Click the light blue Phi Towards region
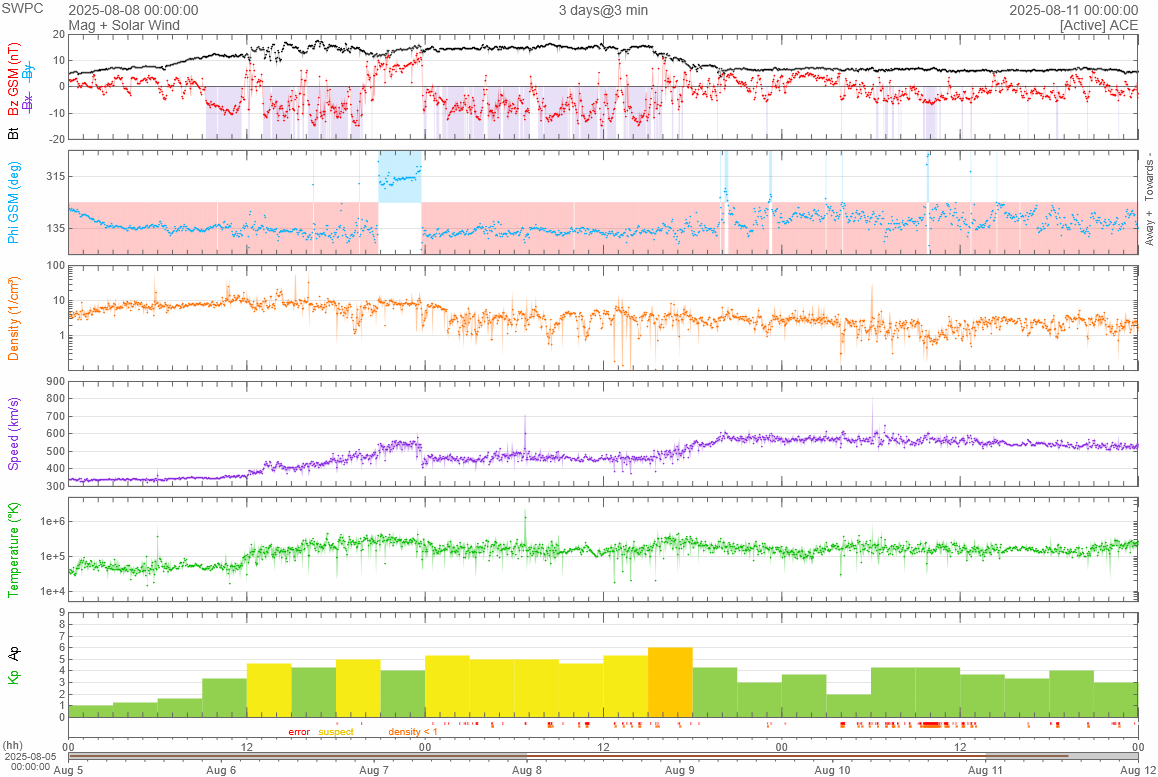The image size is (1158, 777). [x=400, y=178]
